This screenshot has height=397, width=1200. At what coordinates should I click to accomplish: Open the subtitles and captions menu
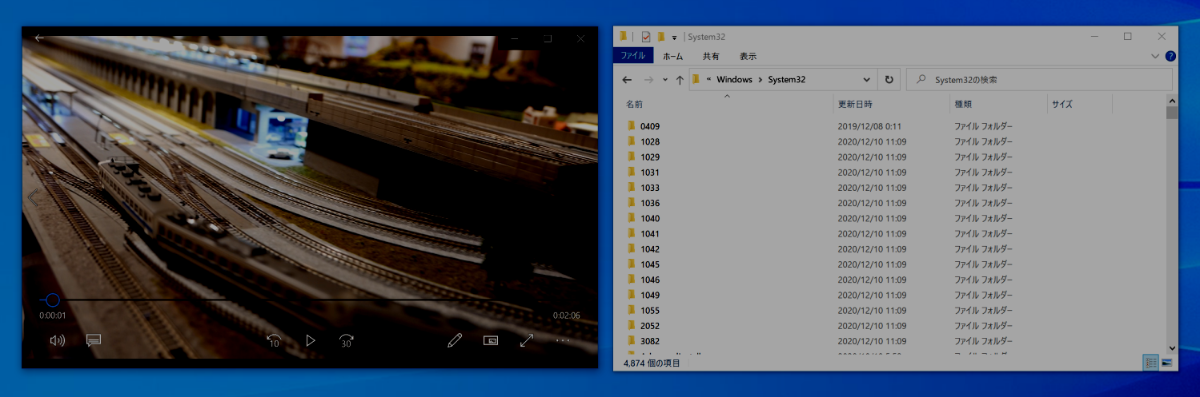[x=94, y=340]
